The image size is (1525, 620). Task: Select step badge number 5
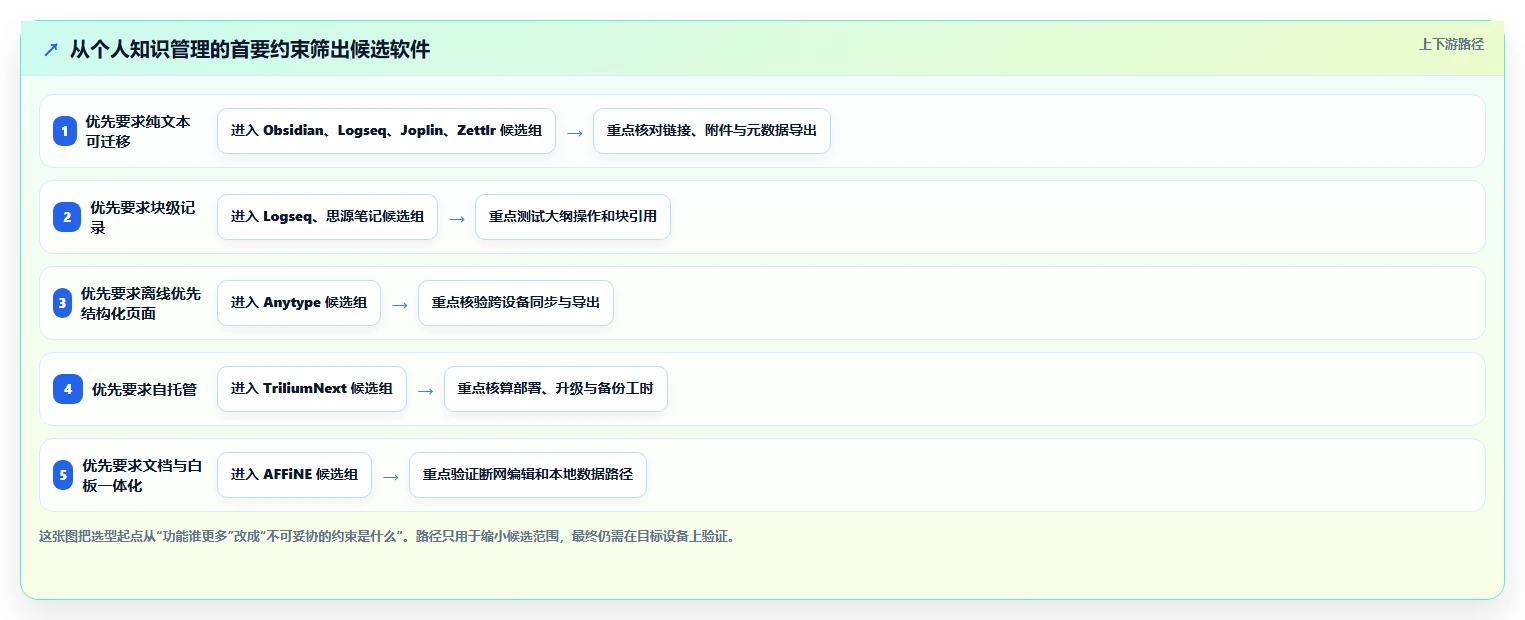tap(63, 475)
